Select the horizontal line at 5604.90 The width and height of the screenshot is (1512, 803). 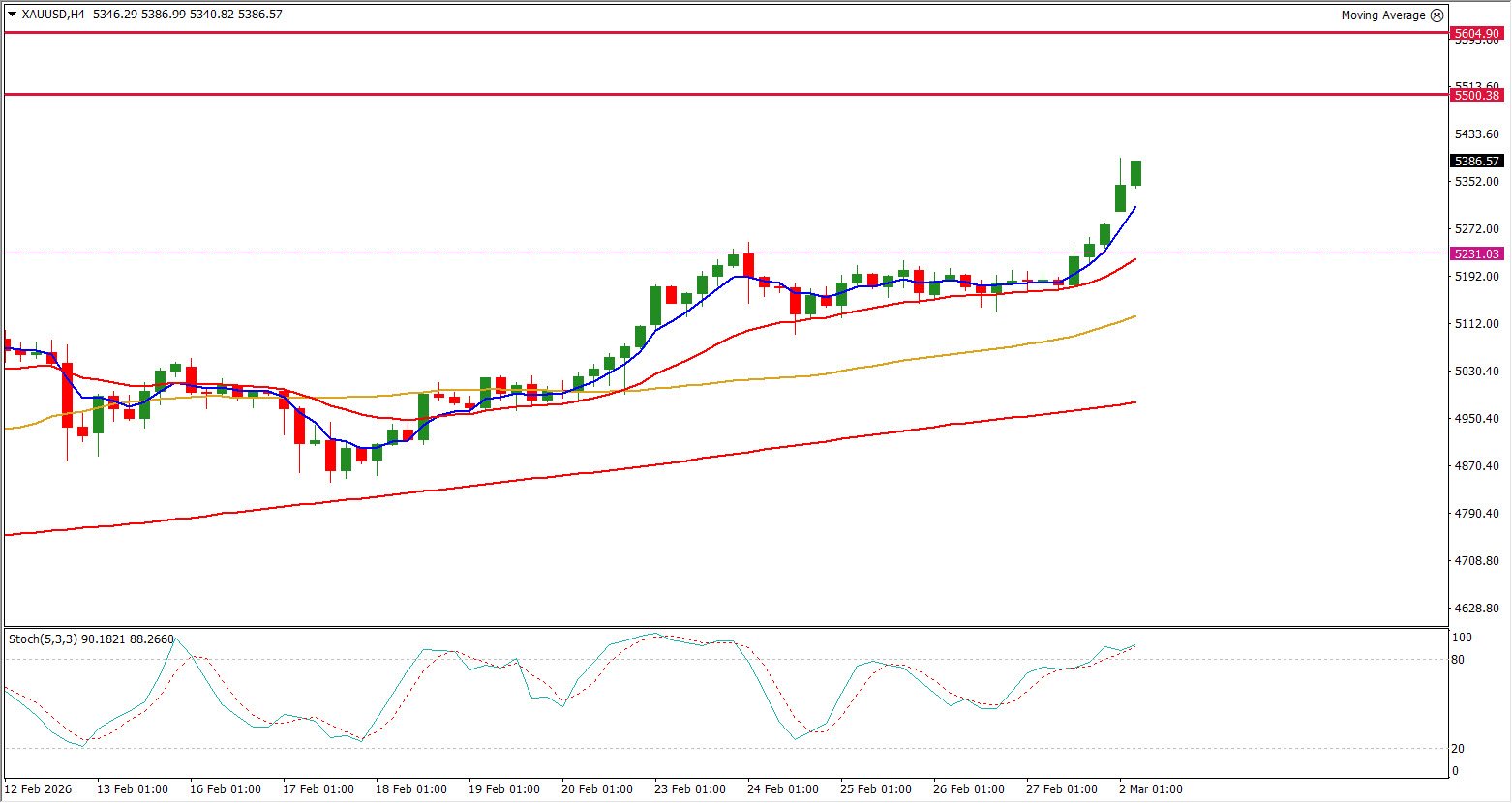(726, 33)
